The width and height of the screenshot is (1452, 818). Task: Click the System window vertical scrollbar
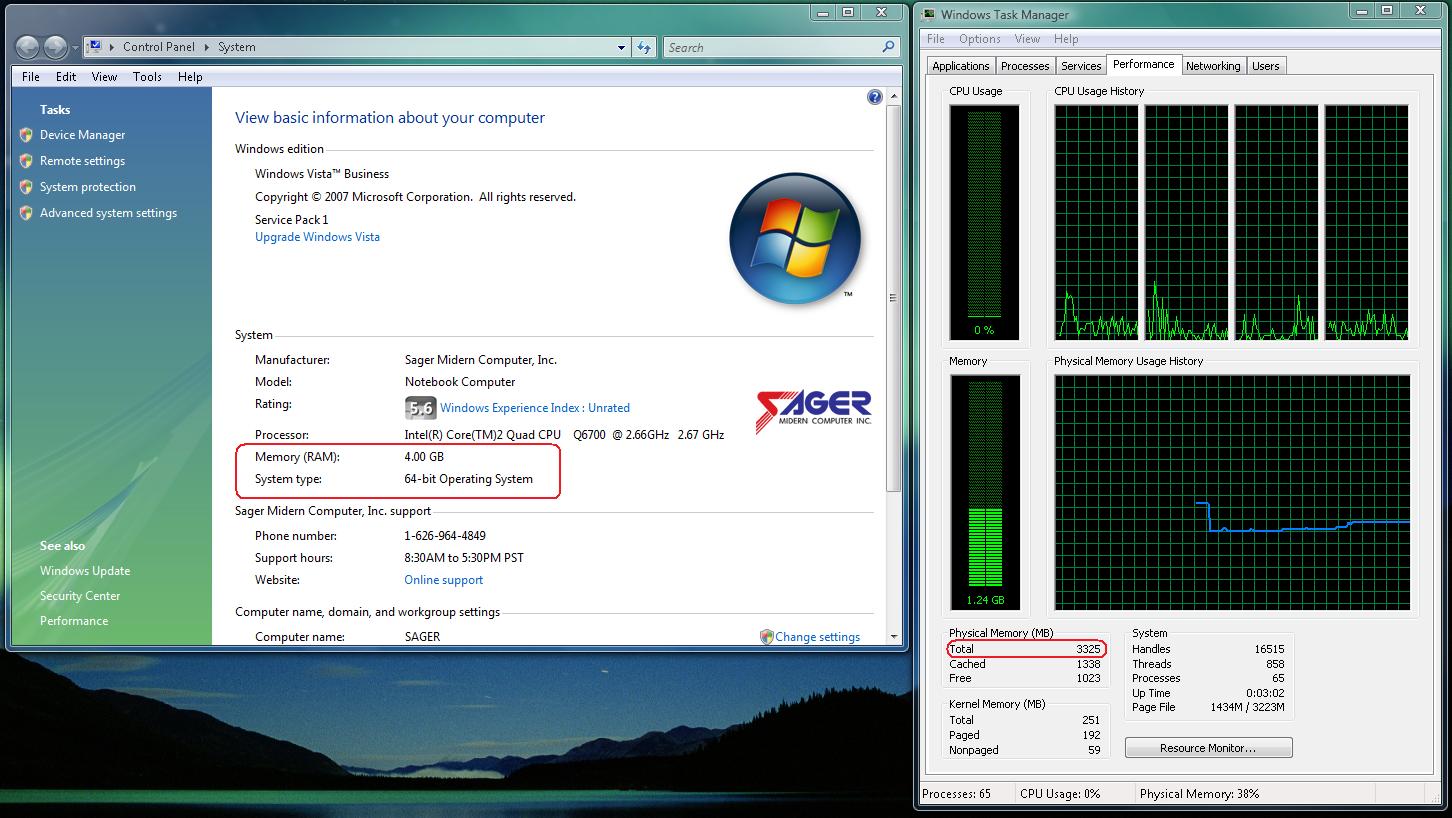893,298
